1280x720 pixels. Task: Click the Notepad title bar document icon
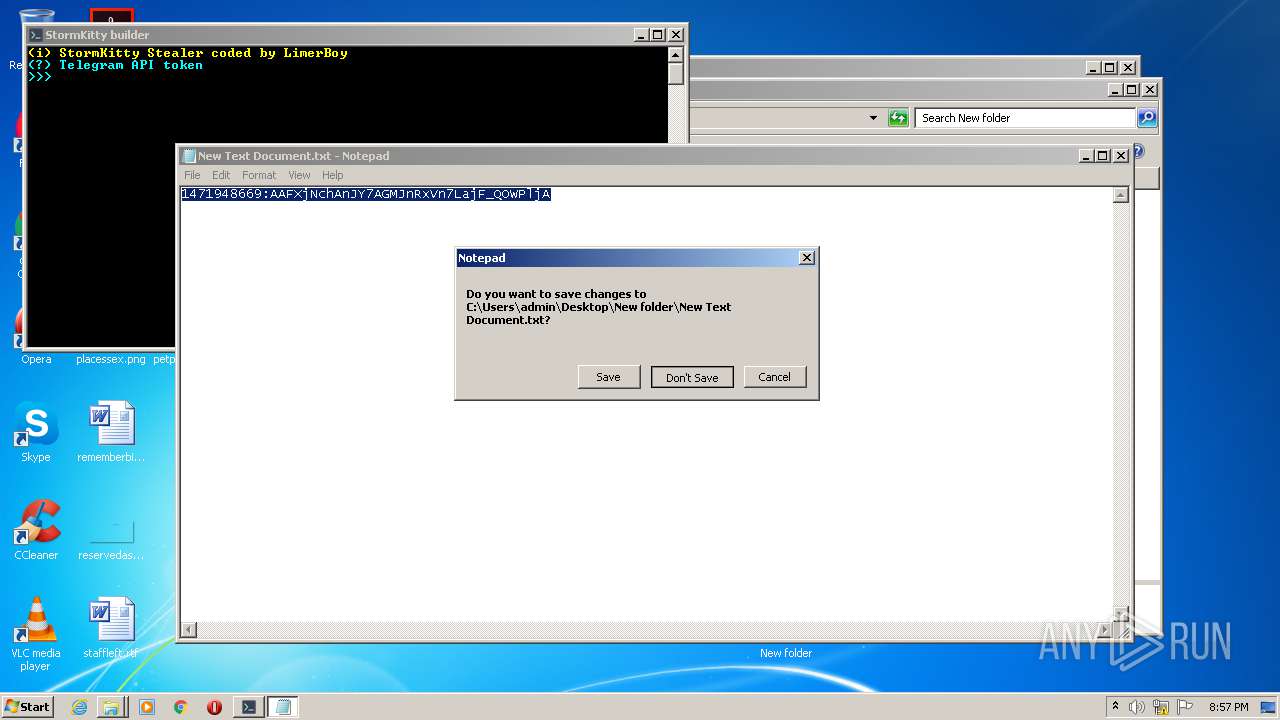click(x=189, y=156)
